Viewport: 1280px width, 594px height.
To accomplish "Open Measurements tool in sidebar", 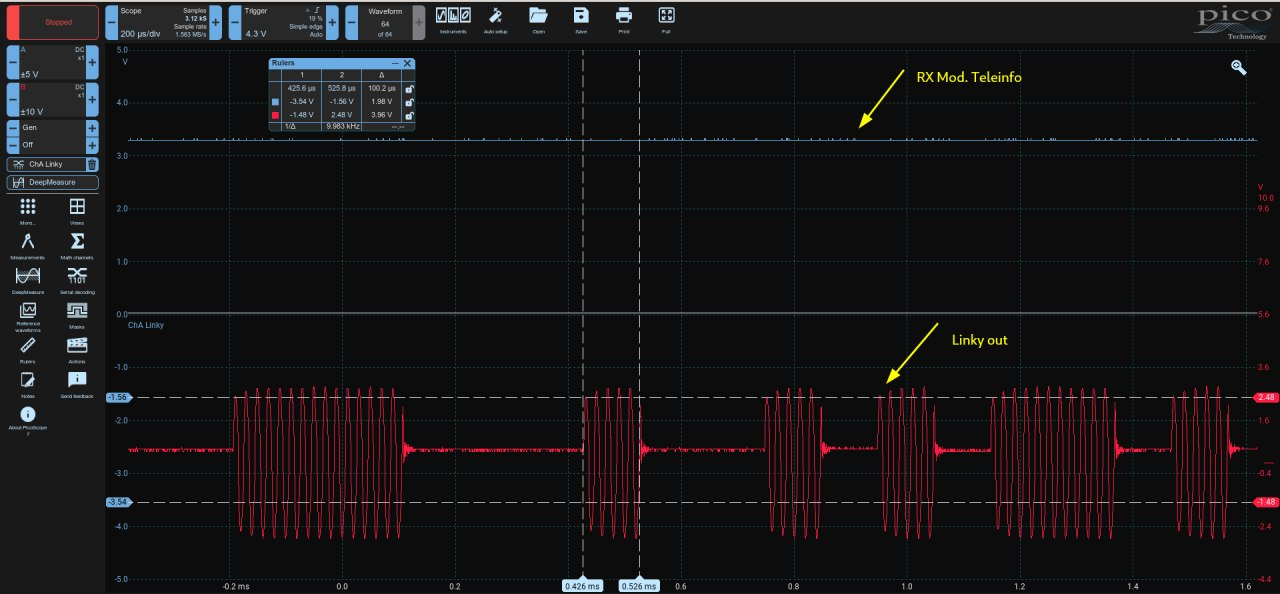I will click(28, 246).
